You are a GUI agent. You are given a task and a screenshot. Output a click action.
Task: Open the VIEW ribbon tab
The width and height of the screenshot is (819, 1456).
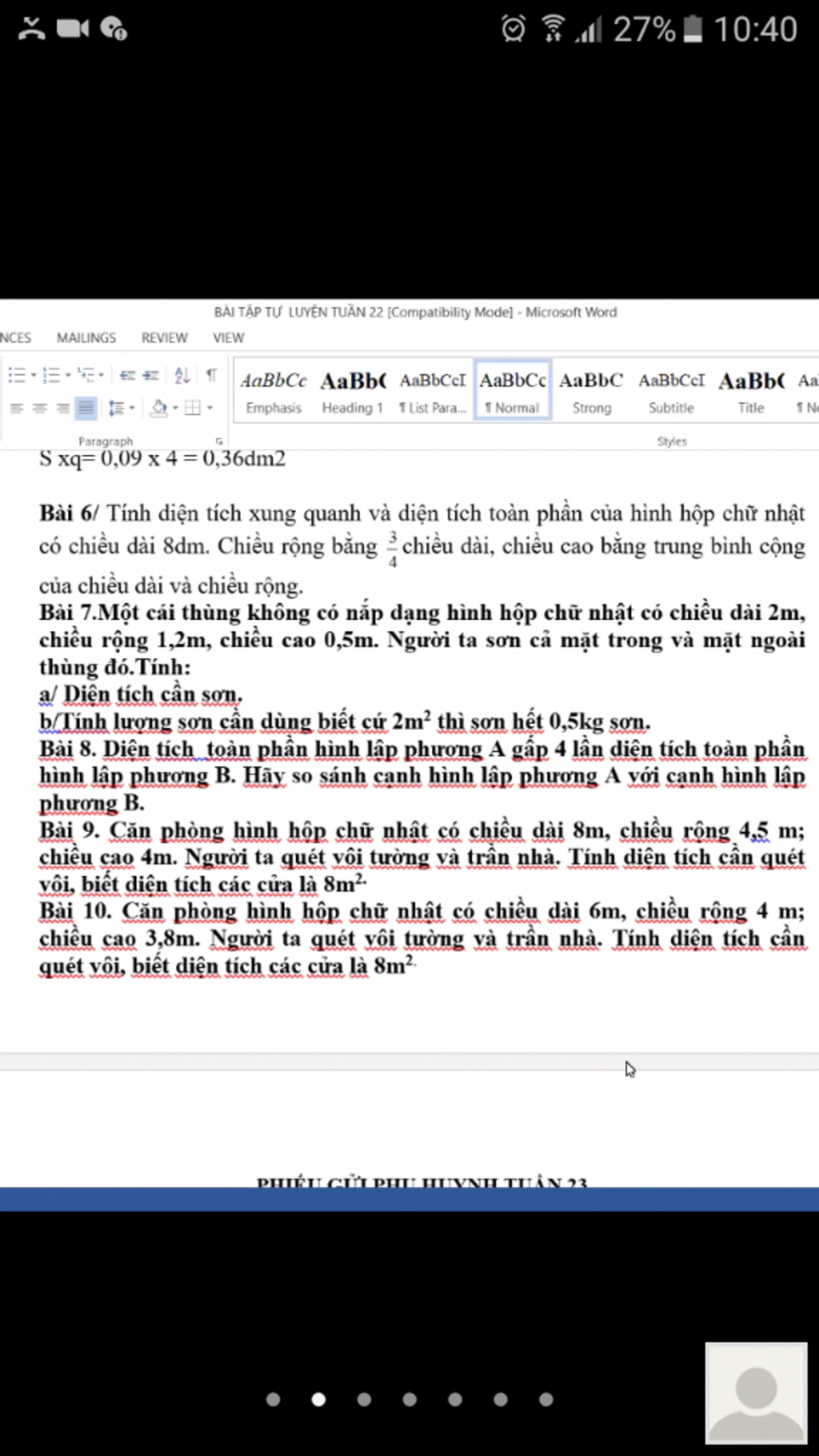pos(229,338)
